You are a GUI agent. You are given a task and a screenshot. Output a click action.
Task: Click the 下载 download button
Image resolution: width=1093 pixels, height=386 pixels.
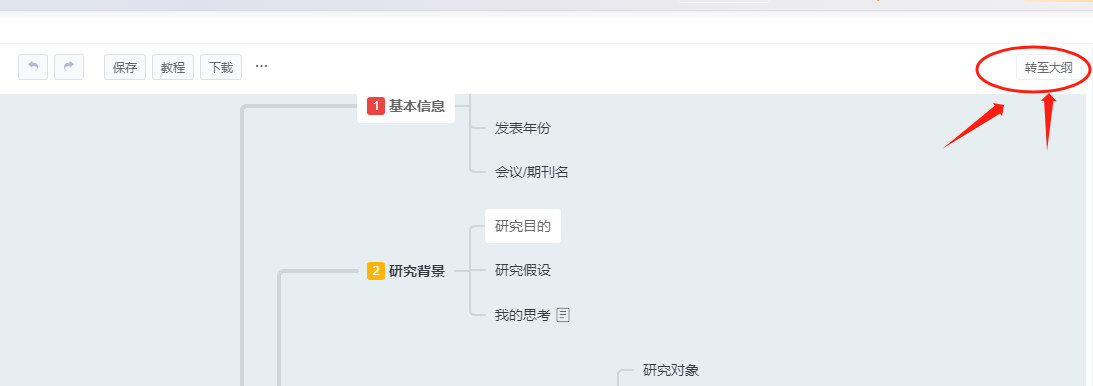(x=221, y=68)
